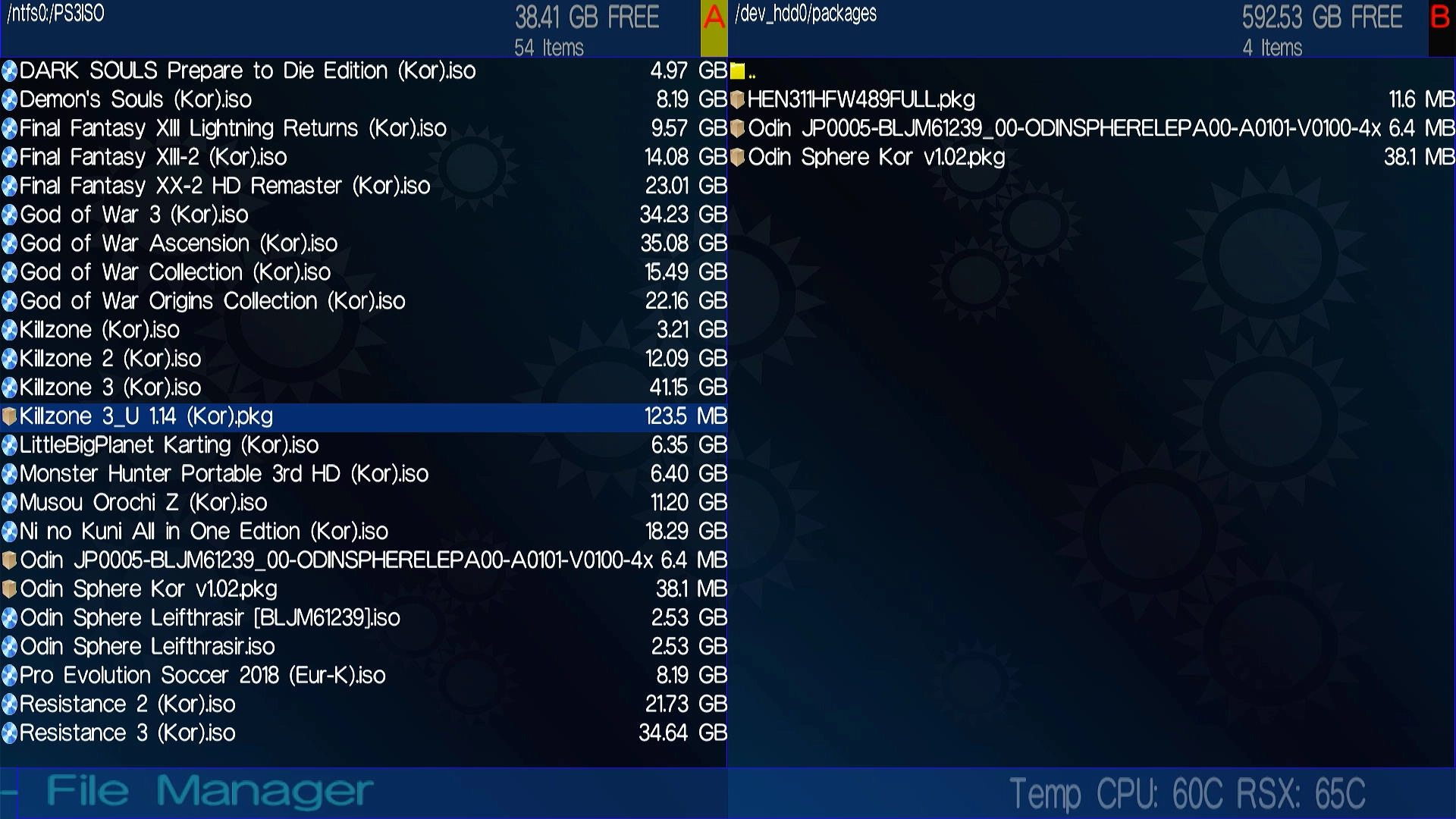Select HEN311HFW489FULL.pkg file name in right pane
The width and height of the screenshot is (1456, 819).
(861, 100)
